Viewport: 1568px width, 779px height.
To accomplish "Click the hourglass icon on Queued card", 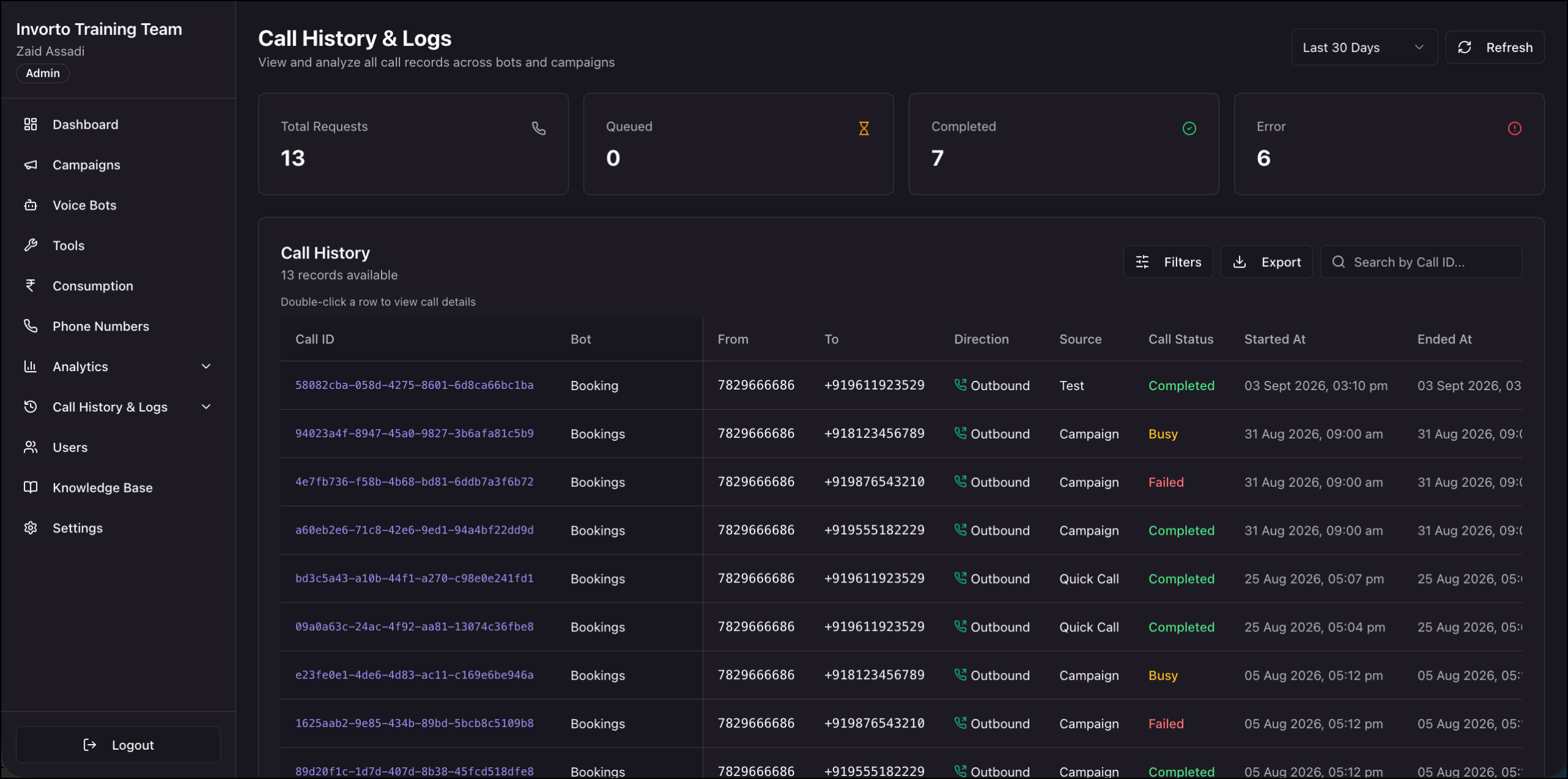I will pyautogui.click(x=864, y=128).
